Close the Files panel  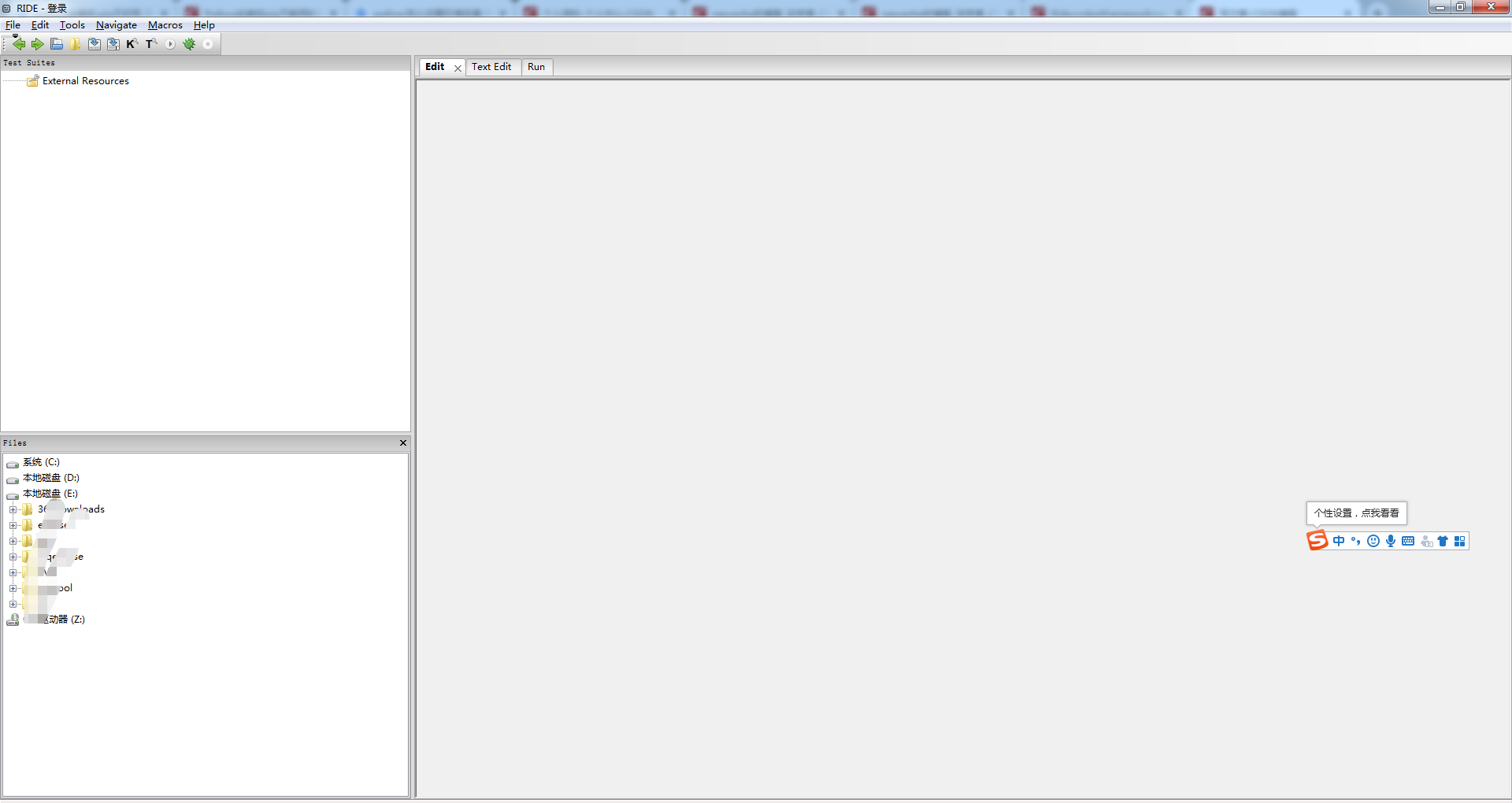[x=402, y=442]
